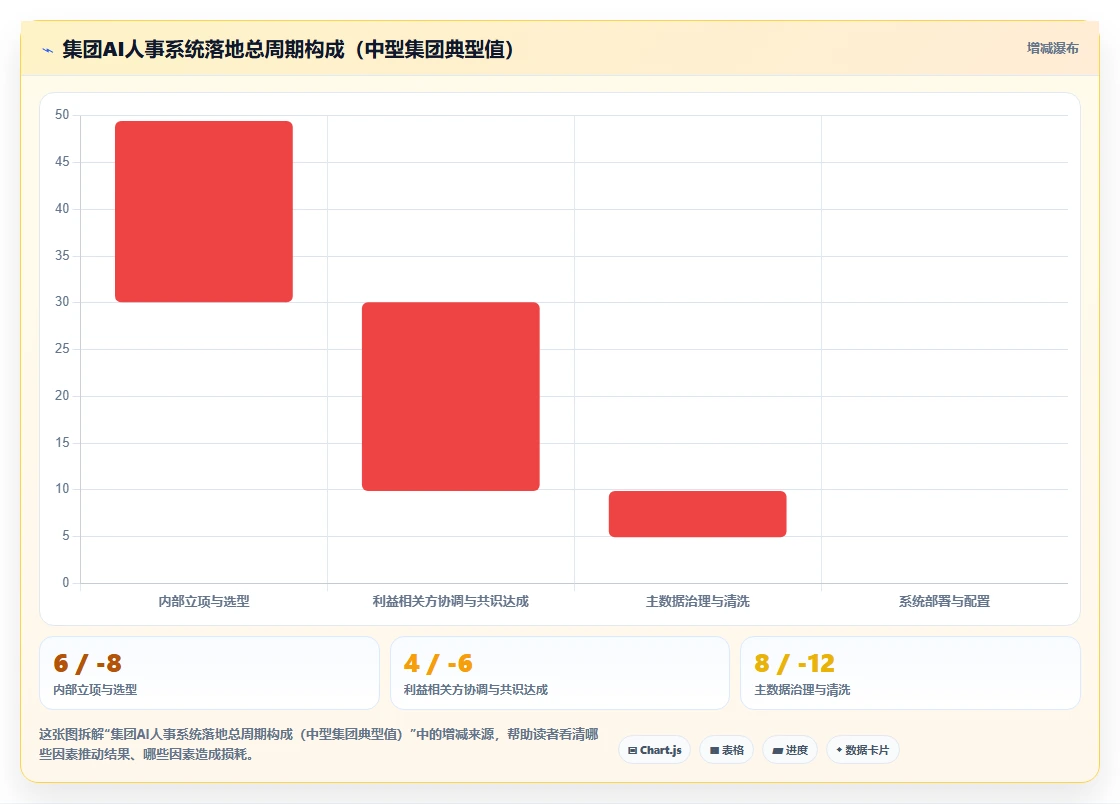The height and width of the screenshot is (804, 1120).
Task: Click the y-axis value 25
Action: [62, 348]
